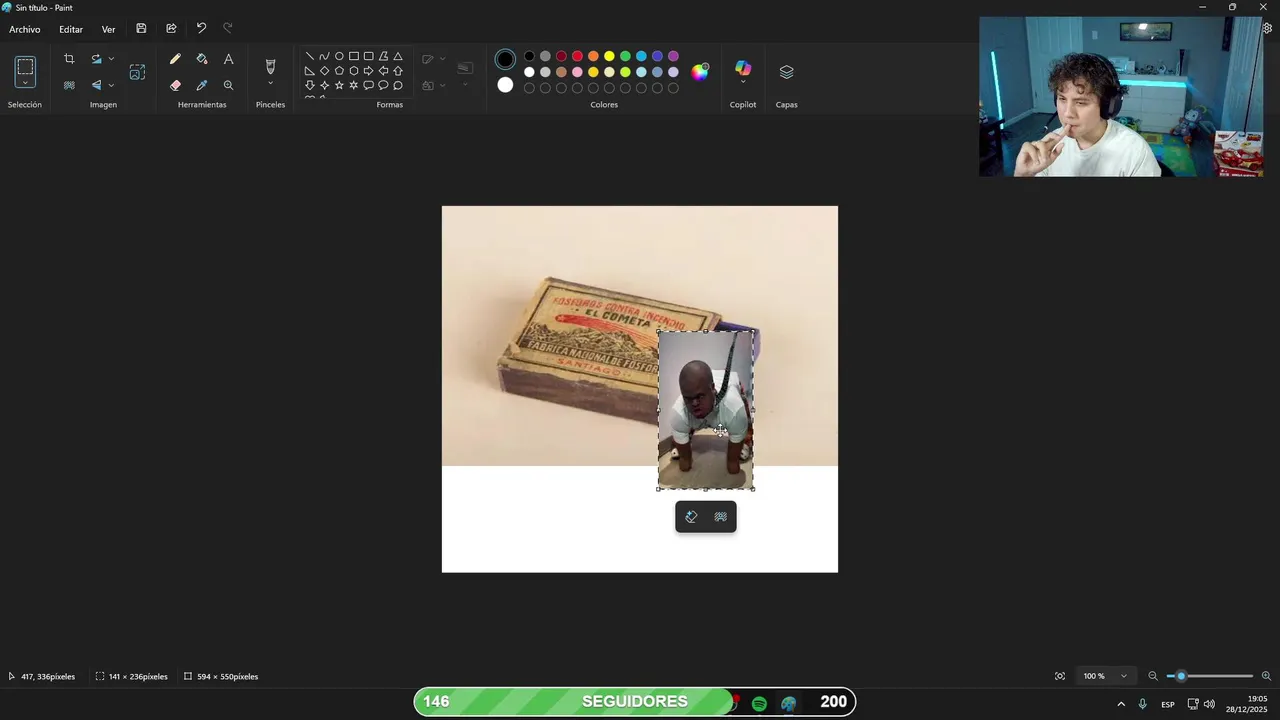Open the Archivo menu
Image resolution: width=1280 pixels, height=720 pixels.
tap(25, 29)
